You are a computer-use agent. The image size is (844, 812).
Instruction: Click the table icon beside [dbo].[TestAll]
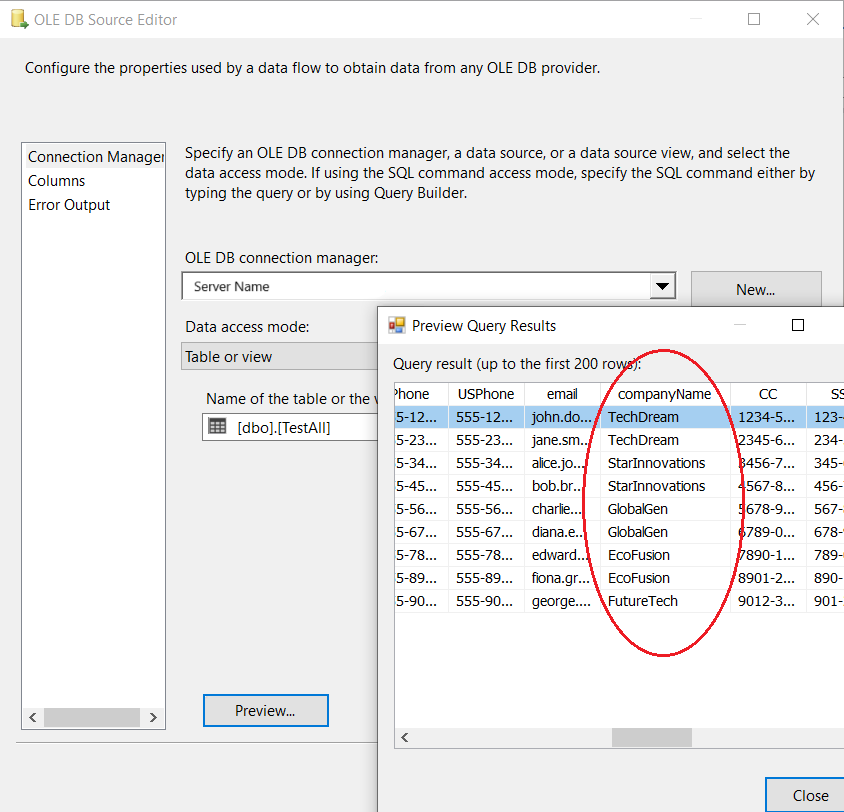[x=217, y=427]
